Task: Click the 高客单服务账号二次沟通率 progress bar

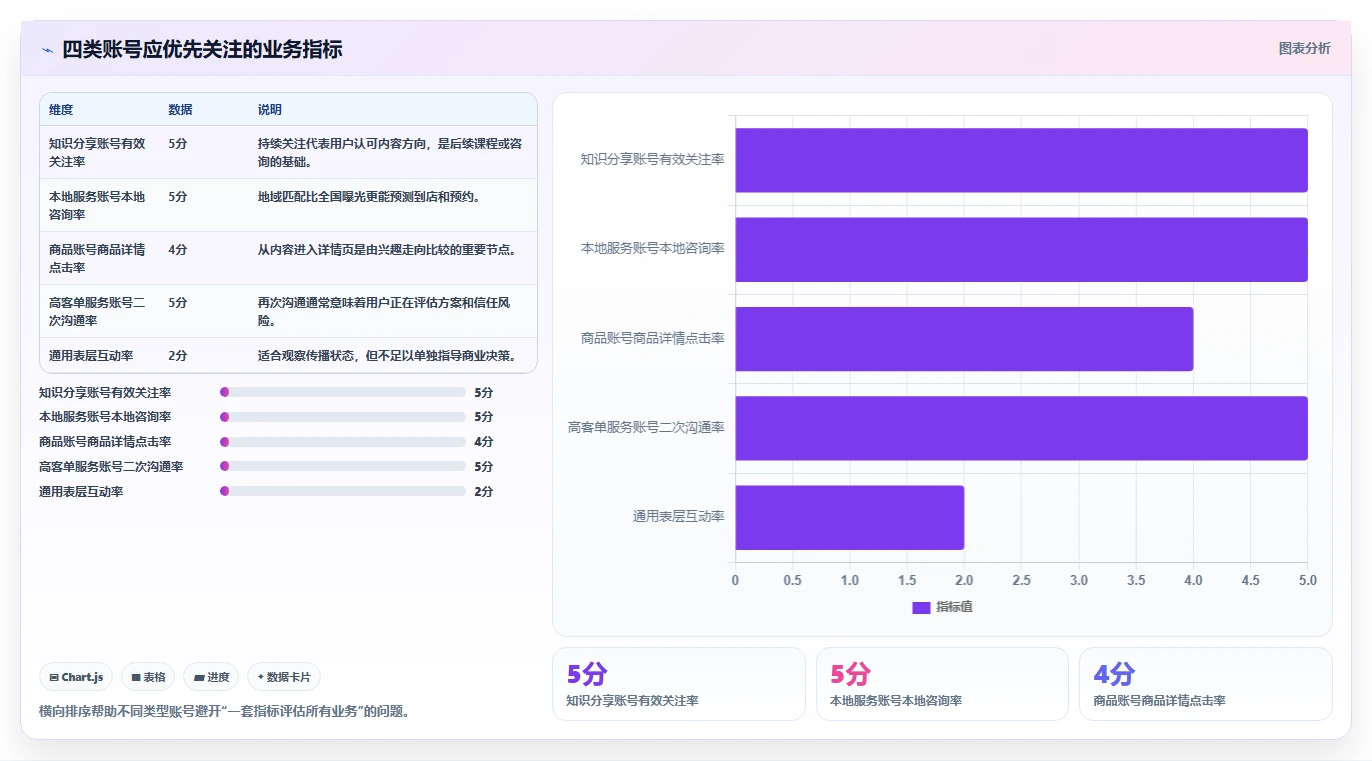Action: point(342,466)
